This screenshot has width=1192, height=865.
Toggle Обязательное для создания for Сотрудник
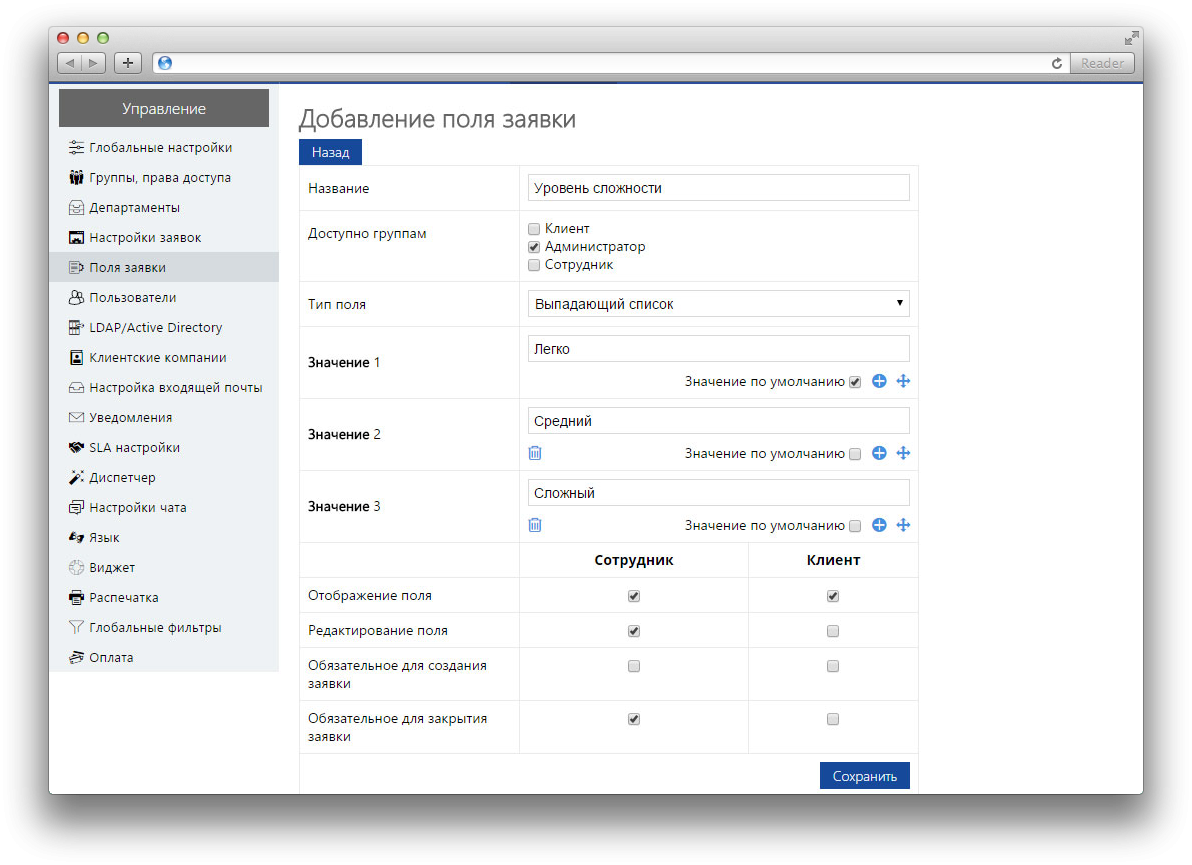click(x=634, y=666)
